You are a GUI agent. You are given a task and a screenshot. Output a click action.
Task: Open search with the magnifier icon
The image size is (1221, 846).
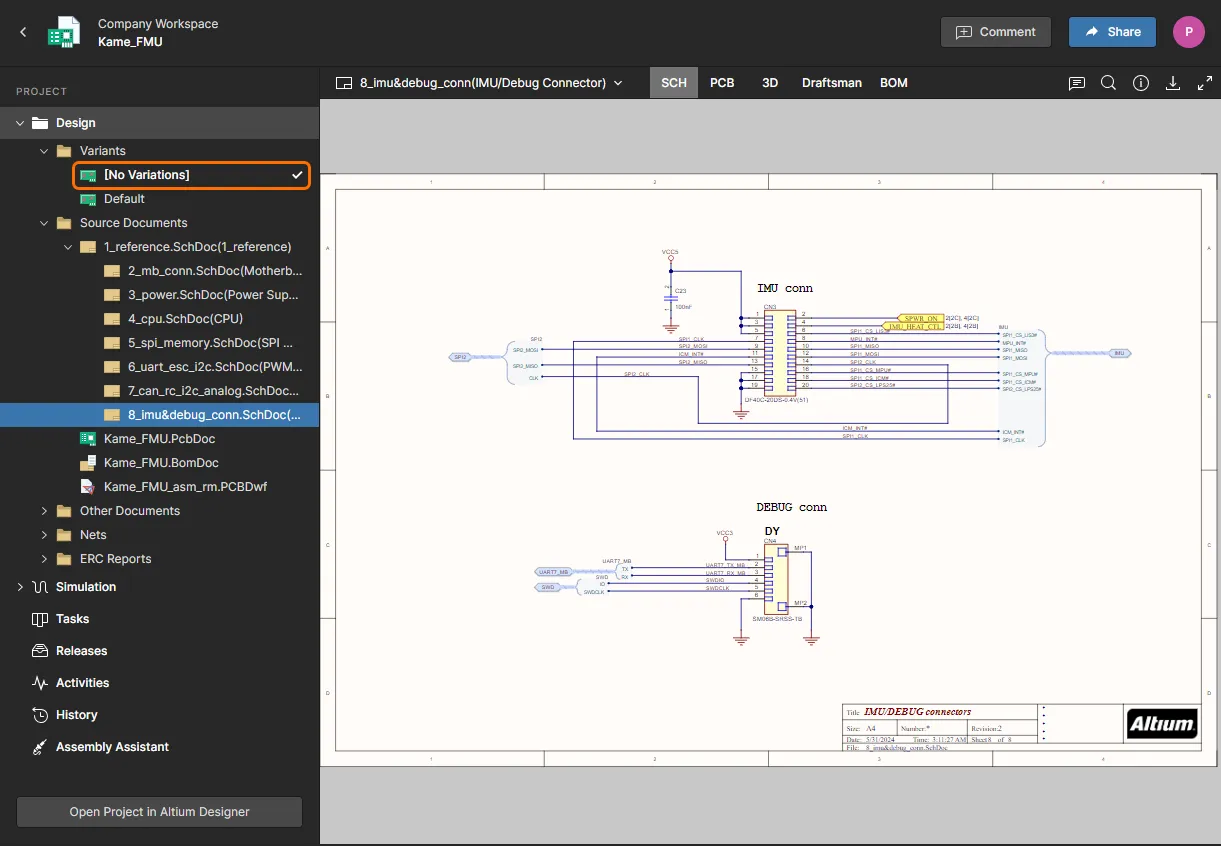1108,83
